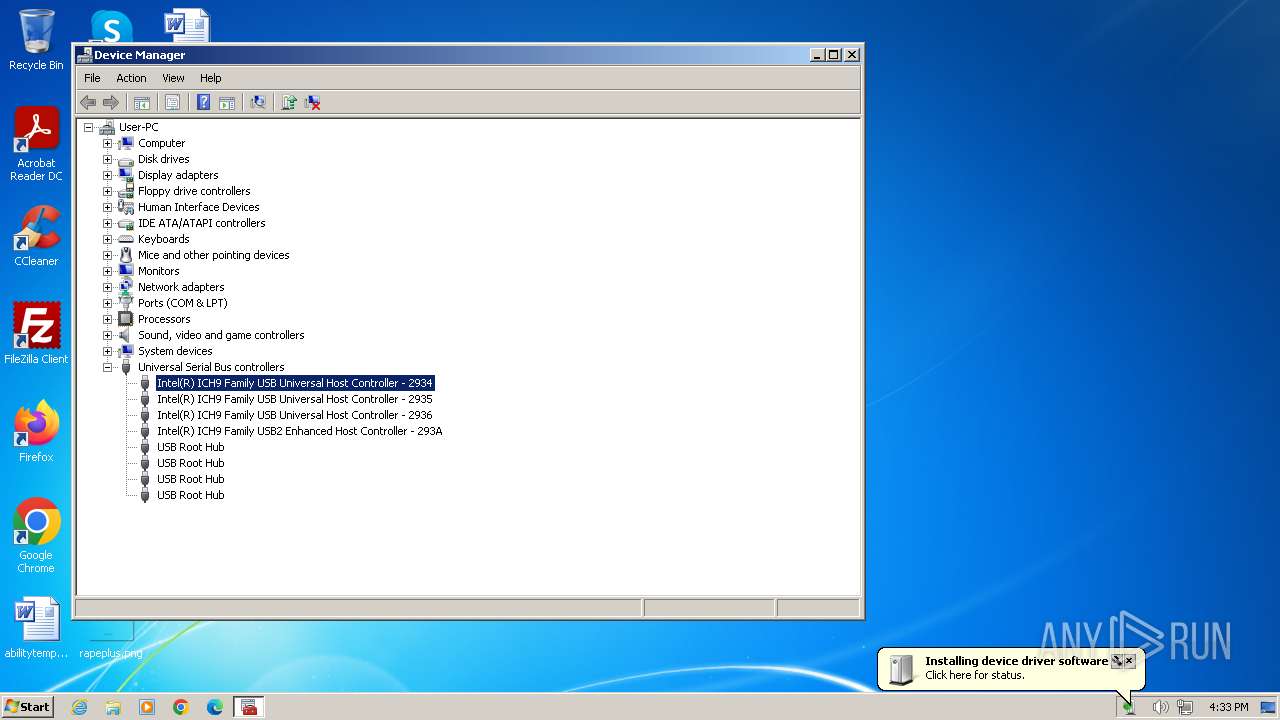
Task: Select USB2 Enhanced Host Controller - 293A
Action: (299, 431)
